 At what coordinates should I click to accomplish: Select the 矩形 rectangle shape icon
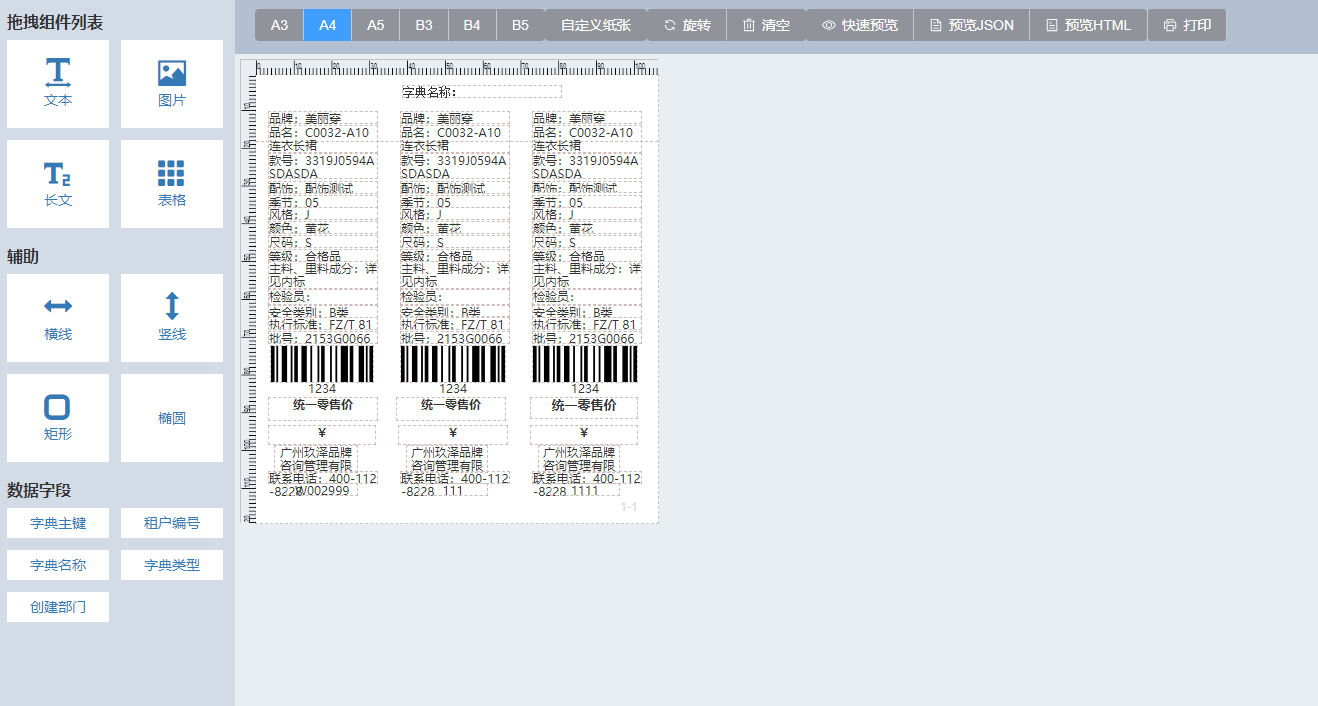point(58,407)
